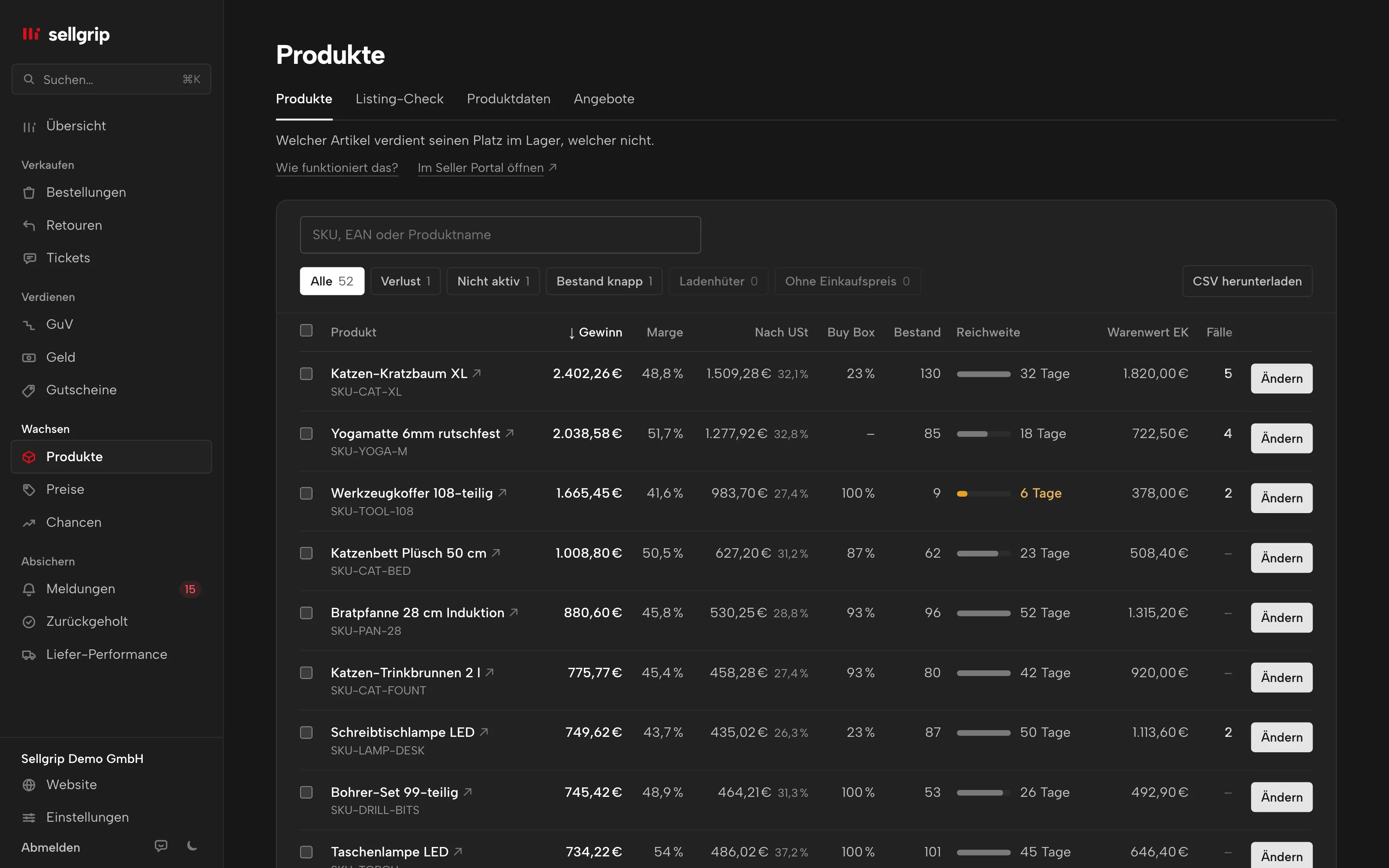Click the Website globe icon
Viewport: 1389px width, 868px height.
[x=29, y=785]
